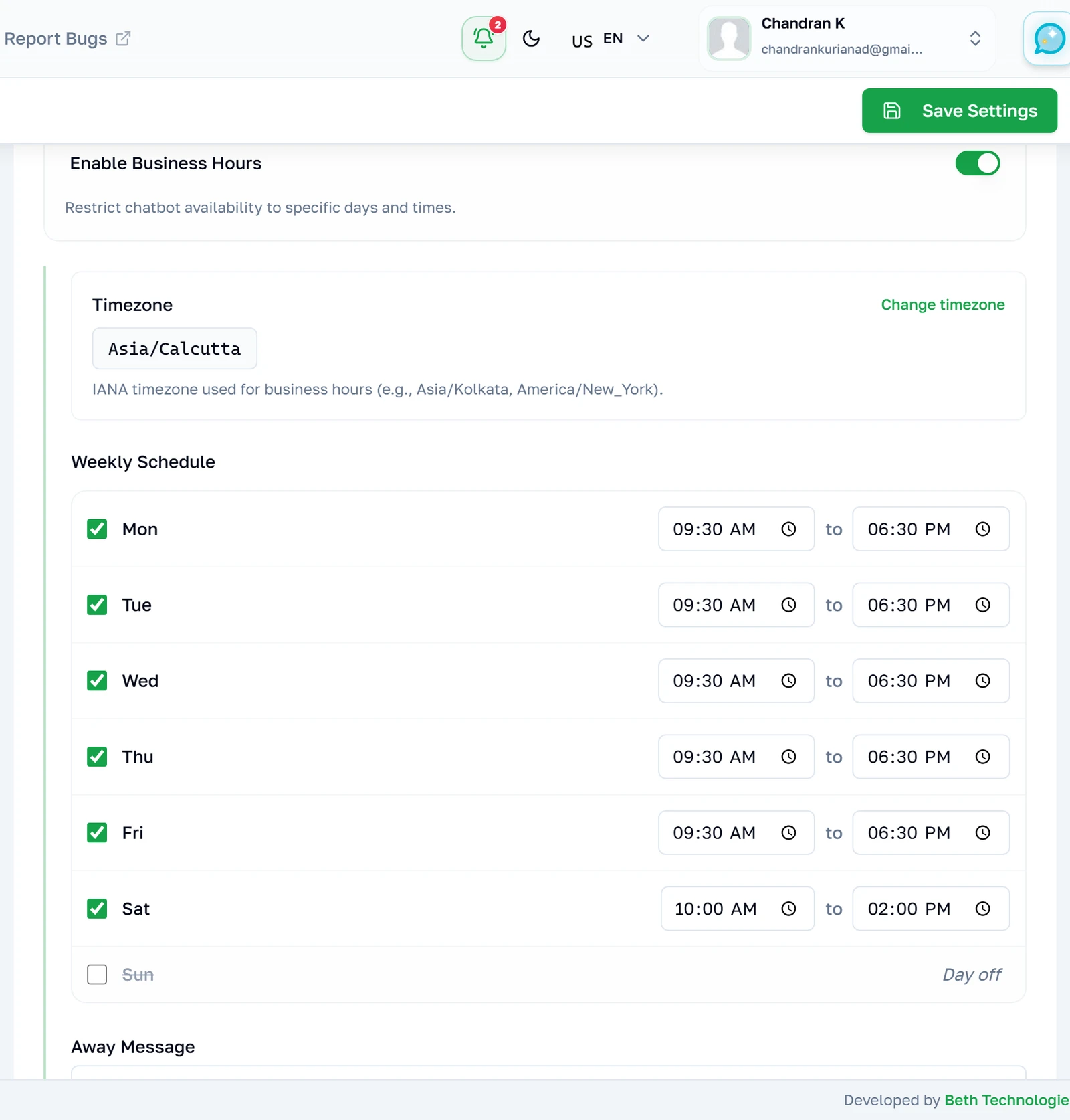Open the Beth Technologies footer link

click(x=1006, y=1100)
